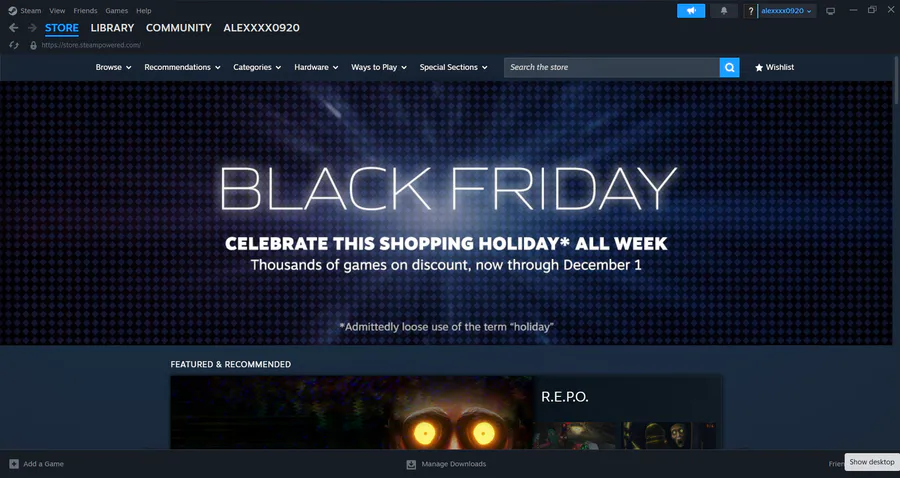The height and width of the screenshot is (478, 900).
Task: Open the notifications bell
Action: point(724,11)
